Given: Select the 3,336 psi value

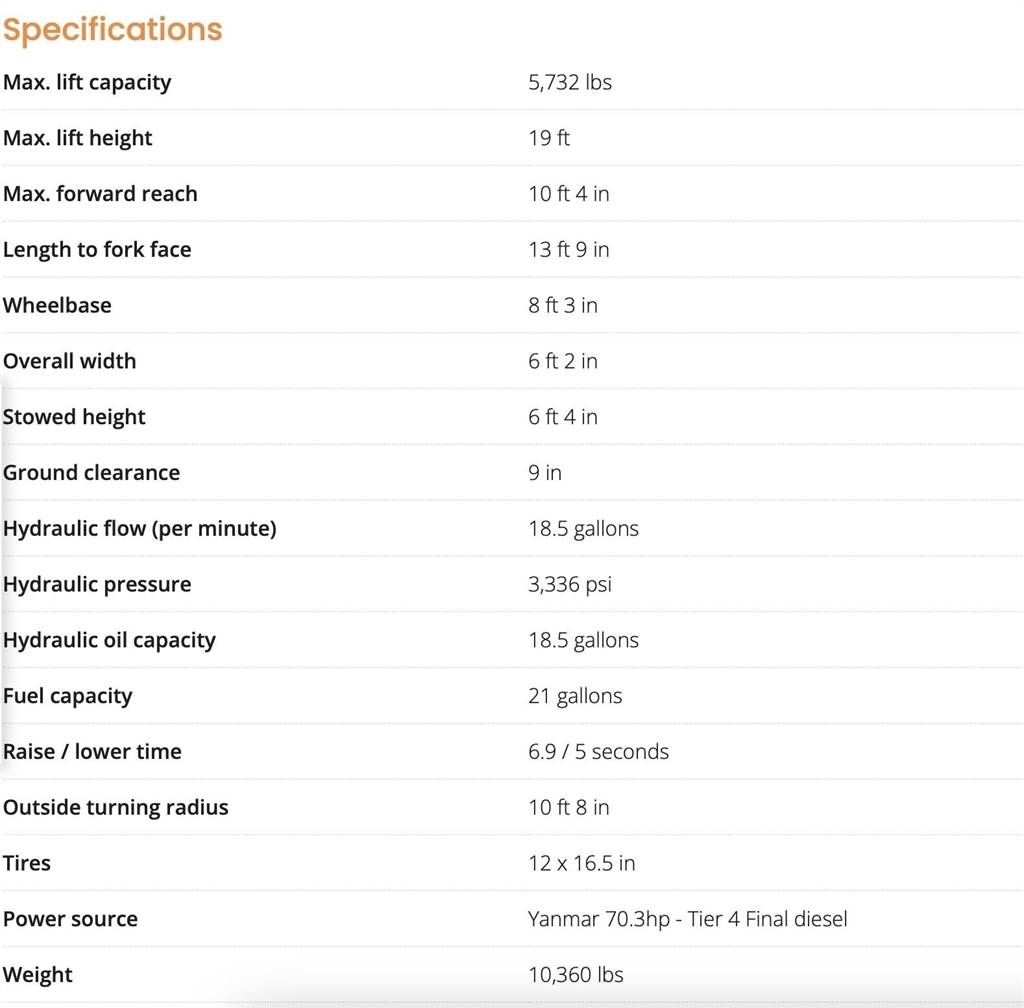Looking at the screenshot, I should (569, 585).
